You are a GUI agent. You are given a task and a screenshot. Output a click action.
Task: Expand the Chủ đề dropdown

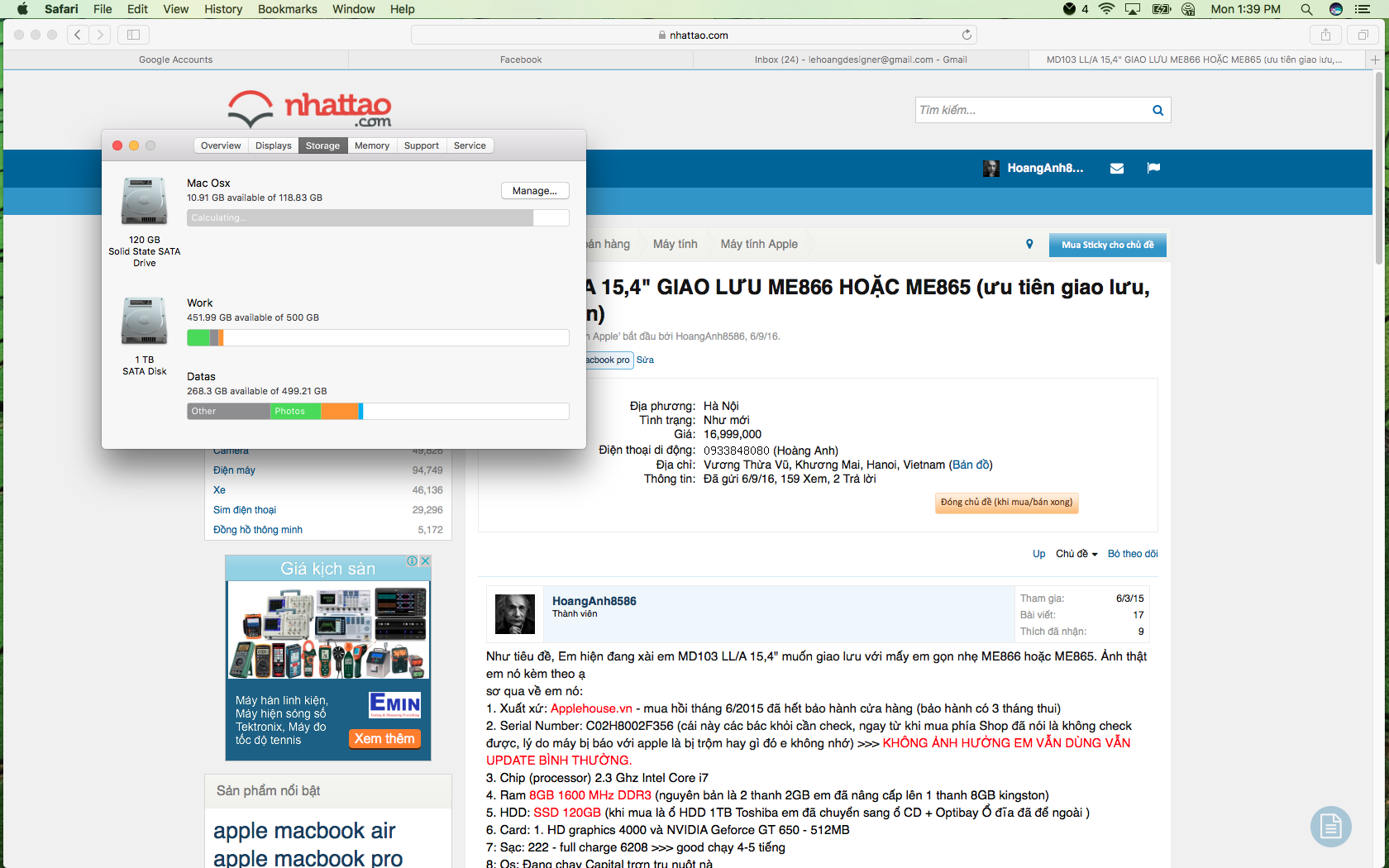coord(1076,554)
